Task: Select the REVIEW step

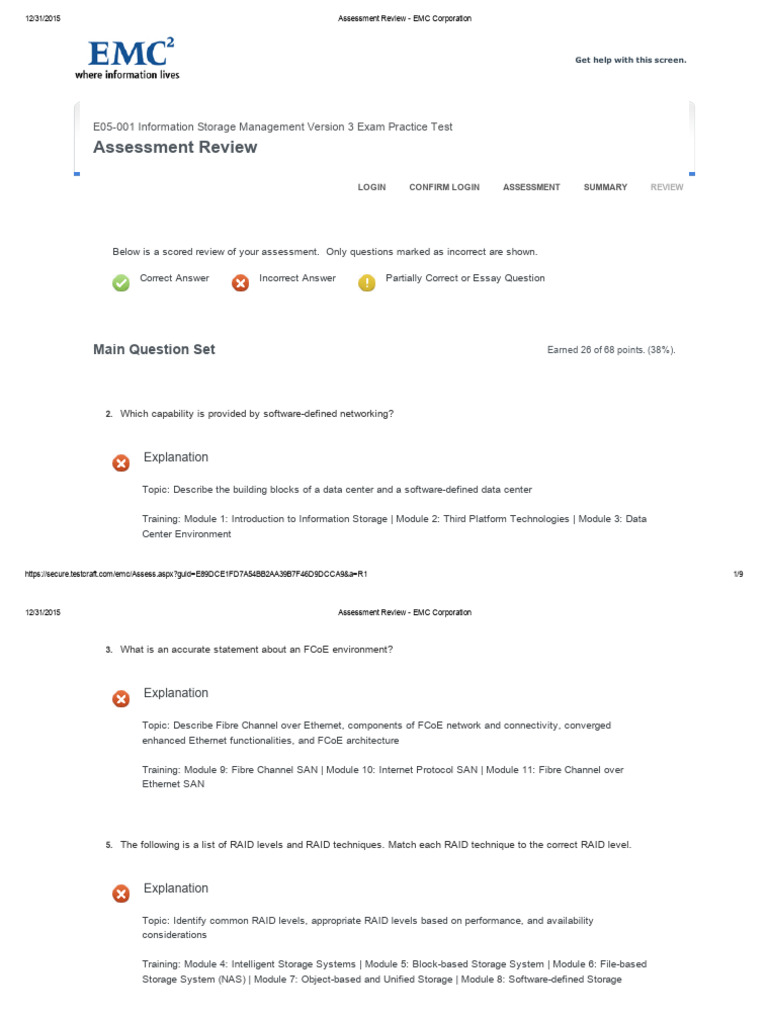Action: pyautogui.click(x=667, y=187)
